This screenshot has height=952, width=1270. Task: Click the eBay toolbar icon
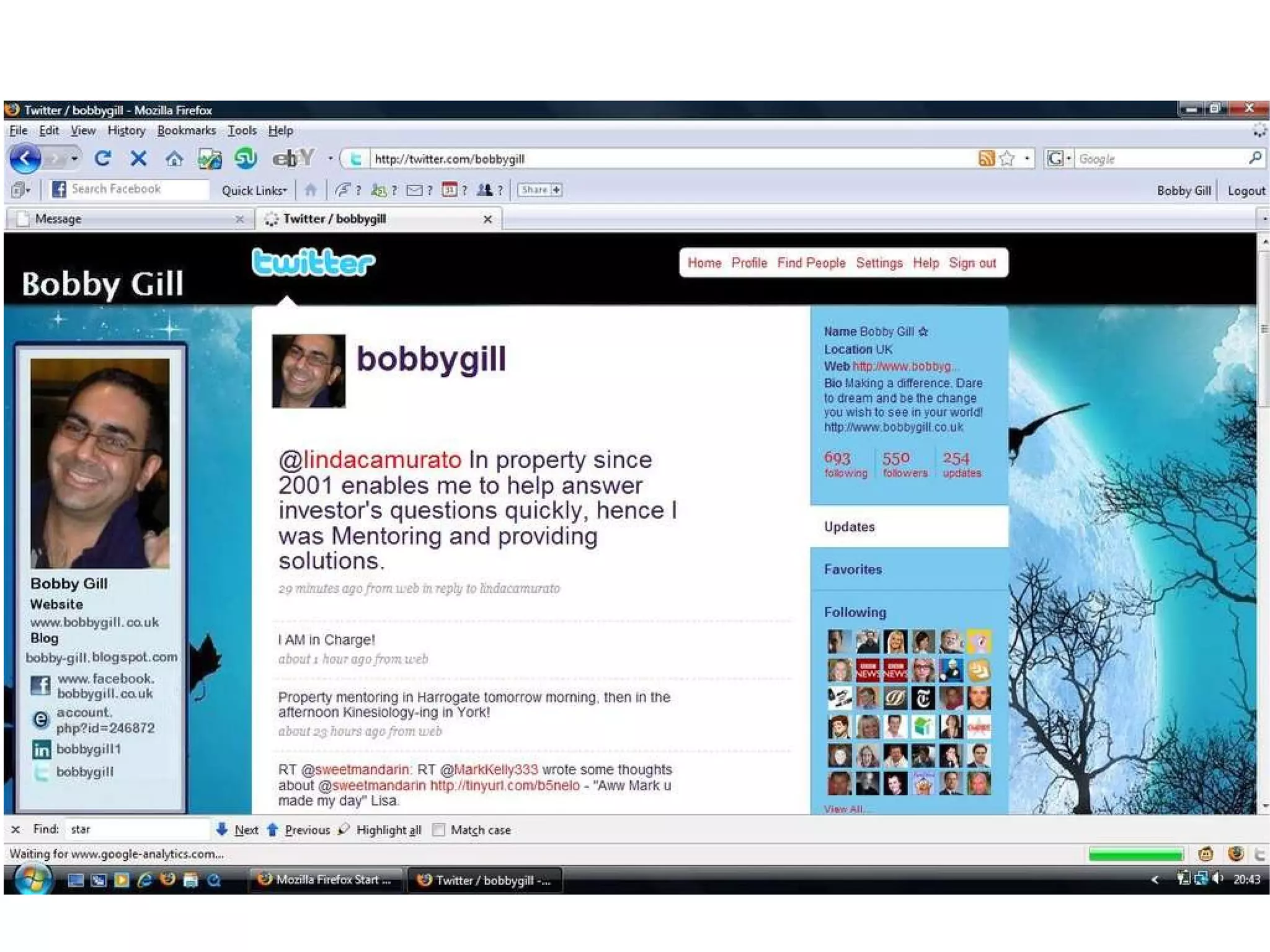[291, 159]
